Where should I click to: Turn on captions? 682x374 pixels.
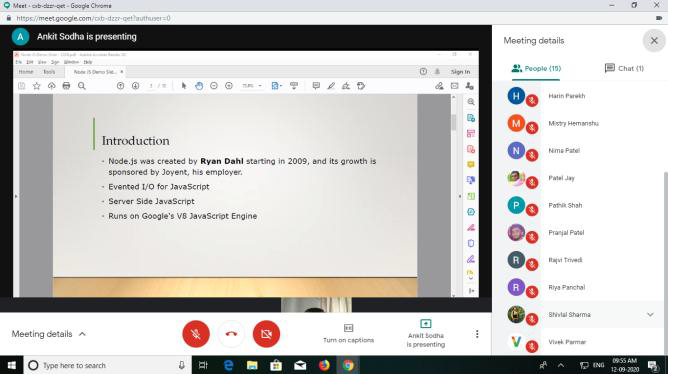(348, 334)
